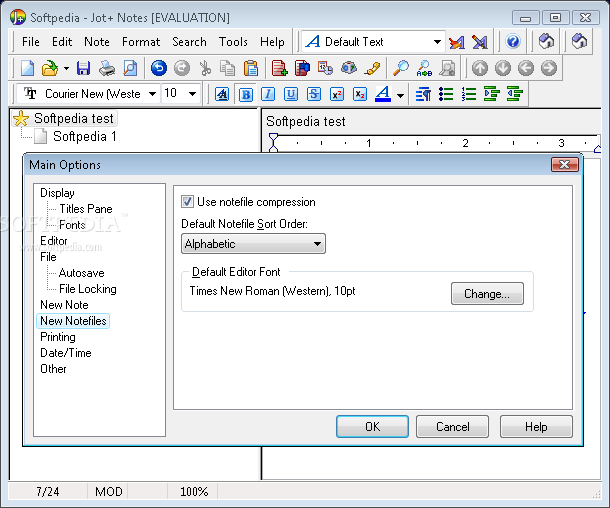Click the font color A swatch
610x508 pixels.
[383, 95]
